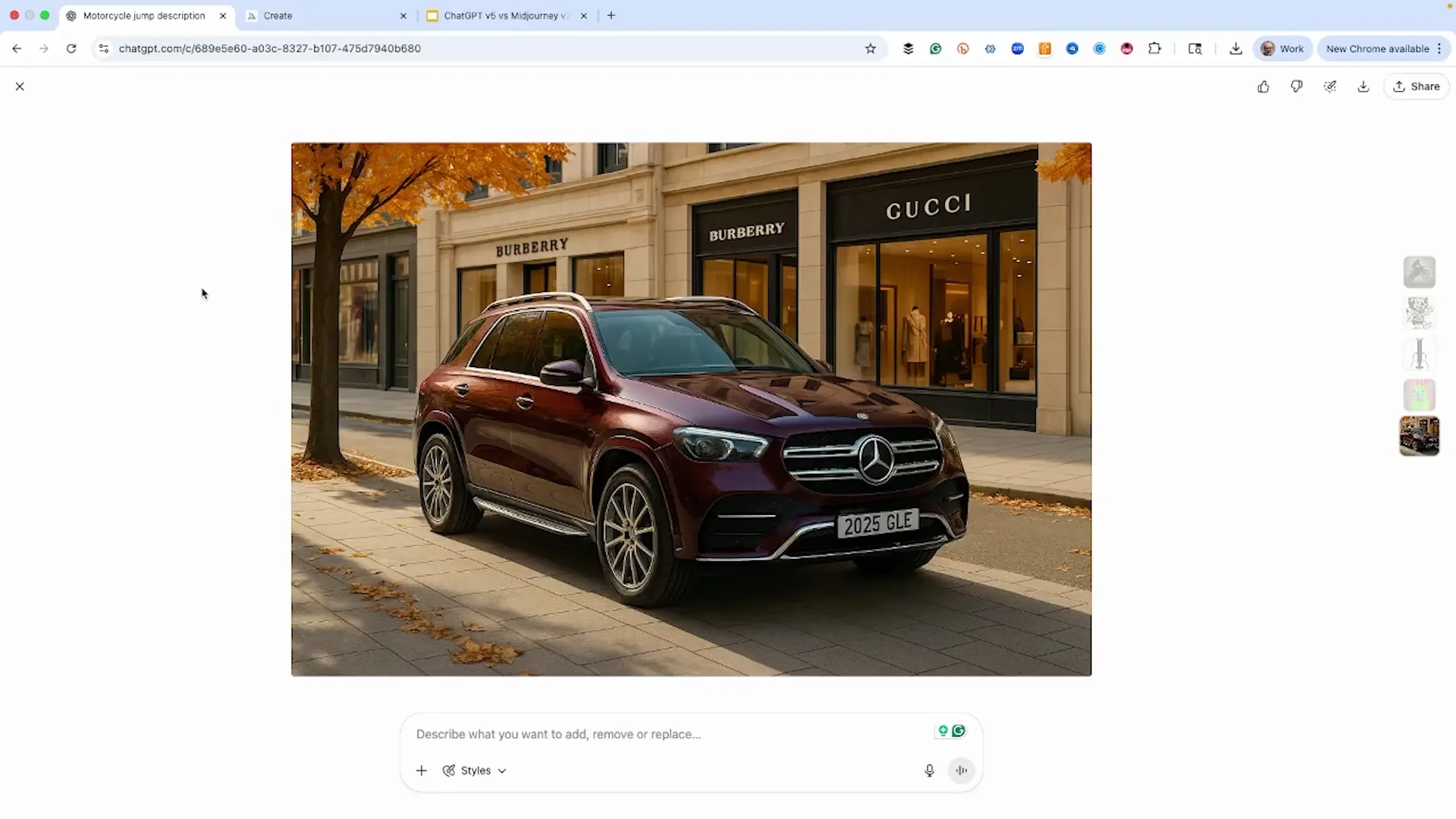This screenshot has width=1456, height=819.
Task: Open the voice mode control
Action: (961, 770)
